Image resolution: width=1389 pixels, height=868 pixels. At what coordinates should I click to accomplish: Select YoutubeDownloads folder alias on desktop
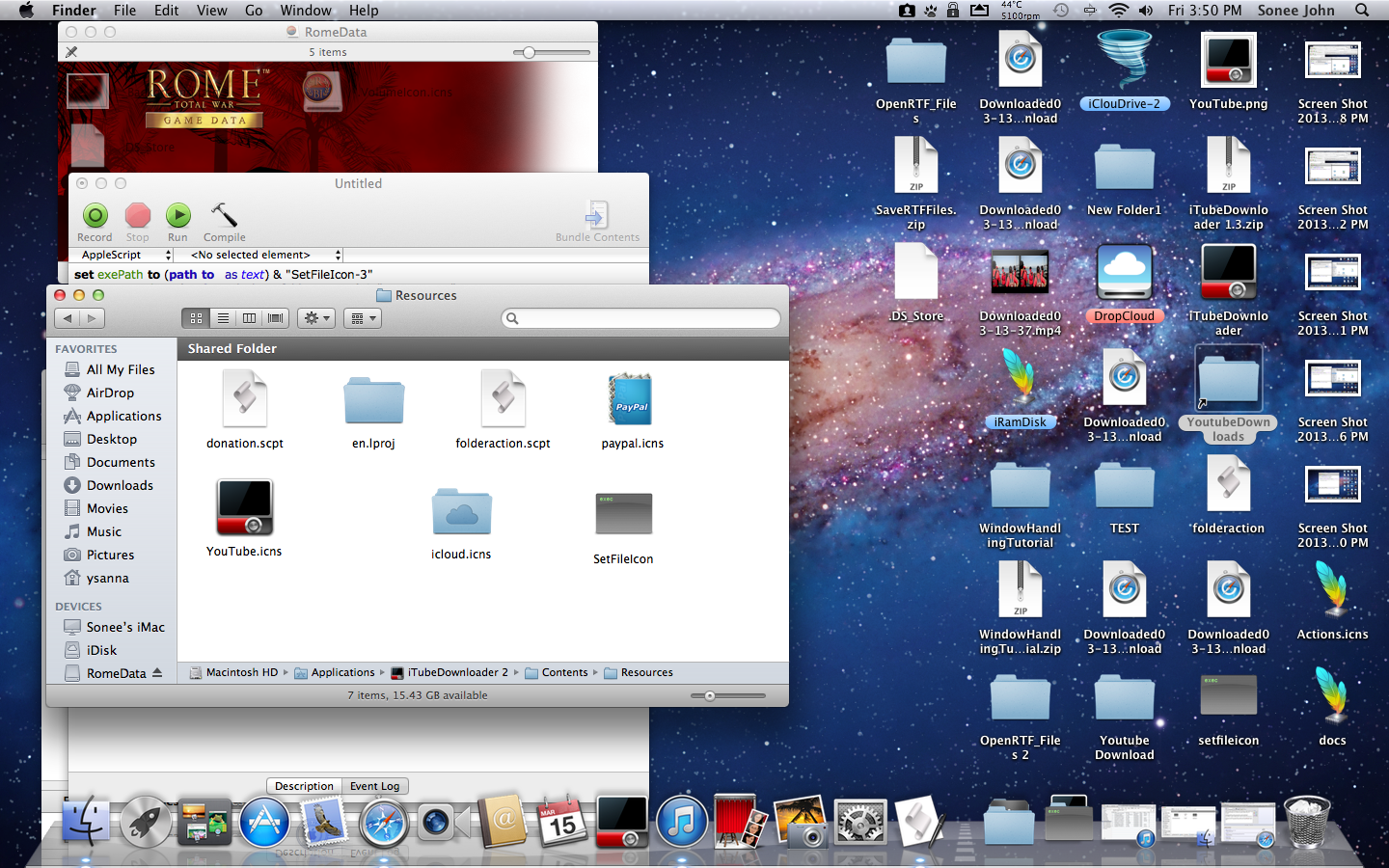pos(1229,395)
